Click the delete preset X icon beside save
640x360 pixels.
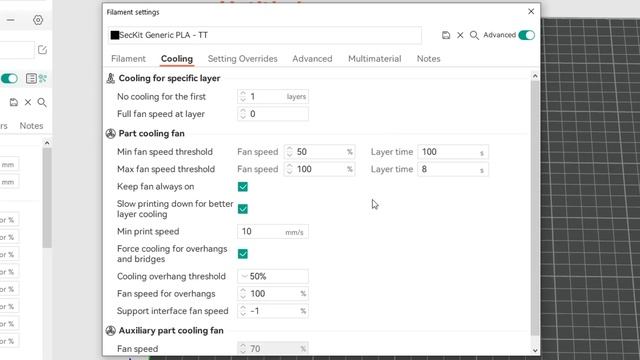pyautogui.click(x=460, y=35)
